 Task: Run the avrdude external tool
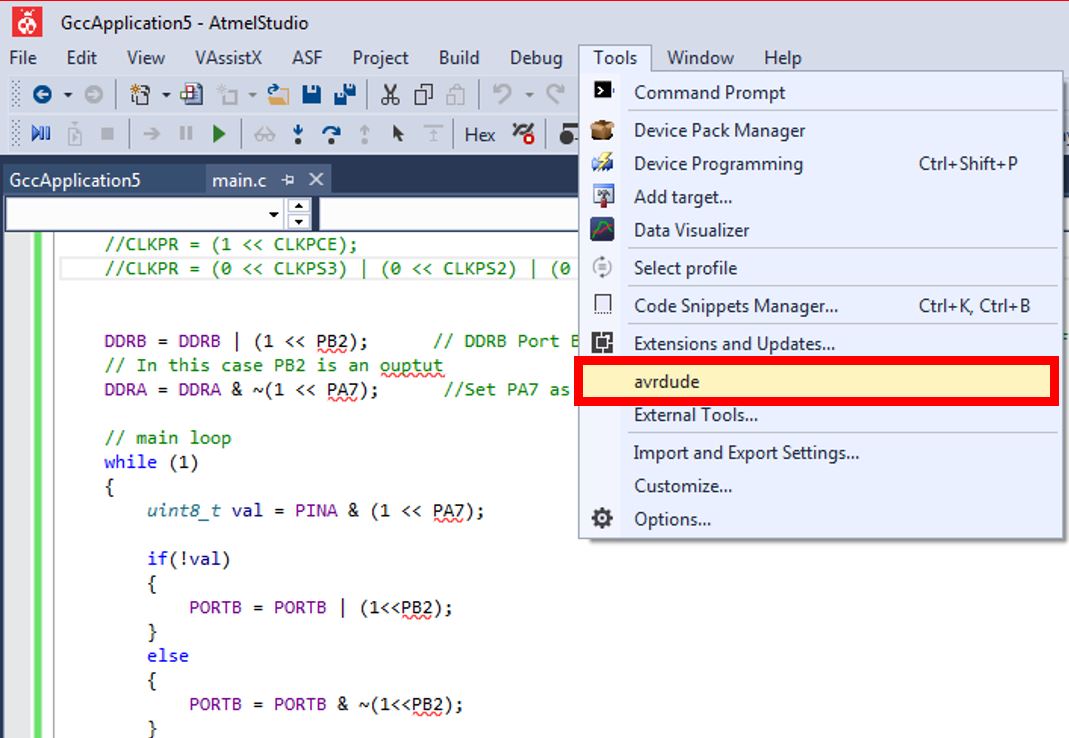point(816,381)
